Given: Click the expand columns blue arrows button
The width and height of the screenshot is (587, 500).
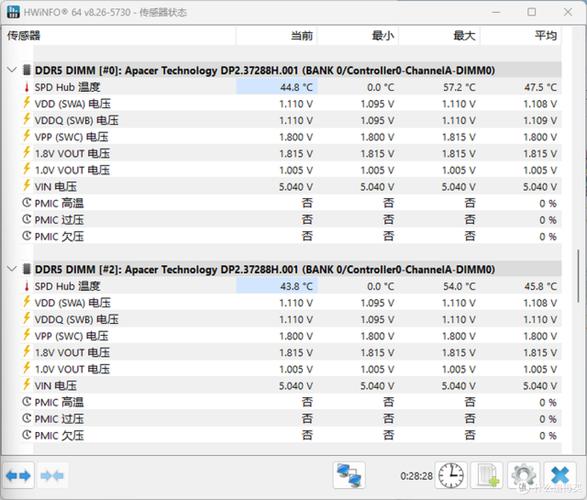Looking at the screenshot, I should click(x=18, y=476).
